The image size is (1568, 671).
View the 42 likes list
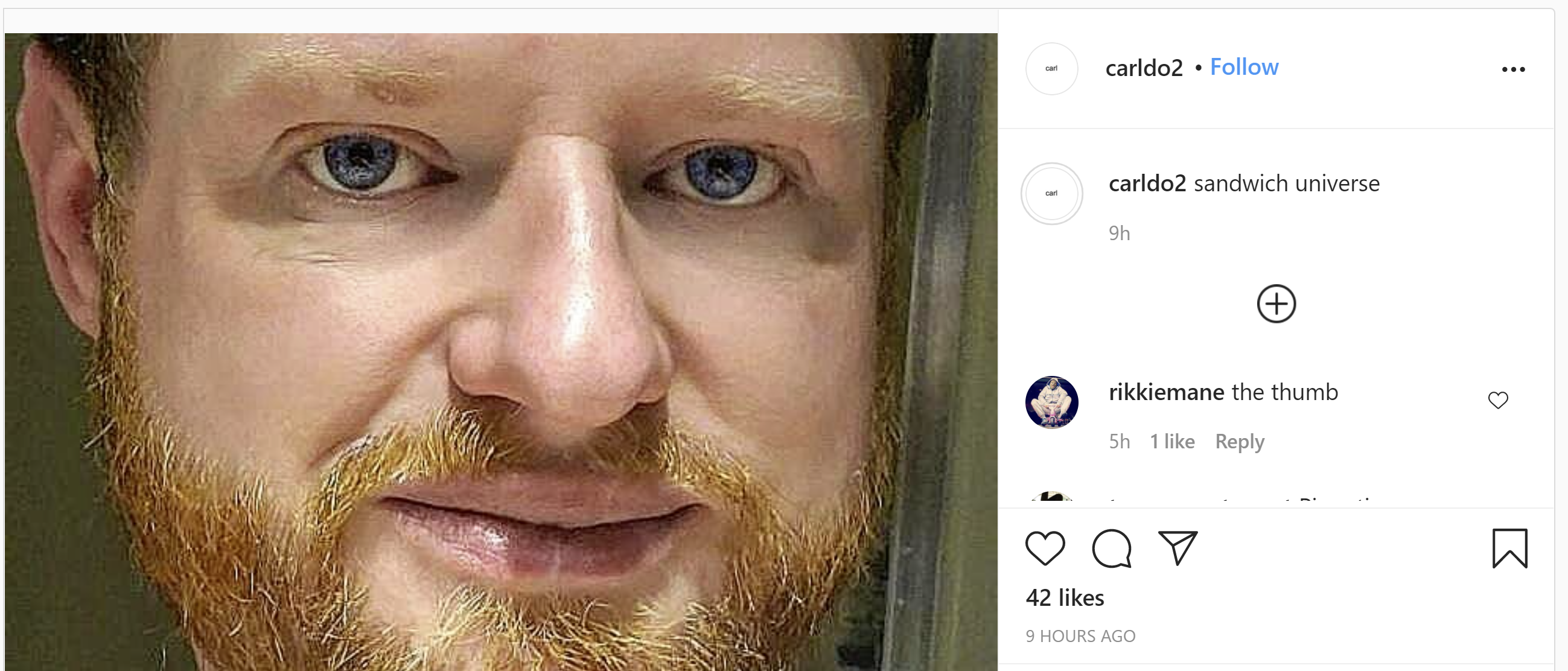[x=1065, y=597]
